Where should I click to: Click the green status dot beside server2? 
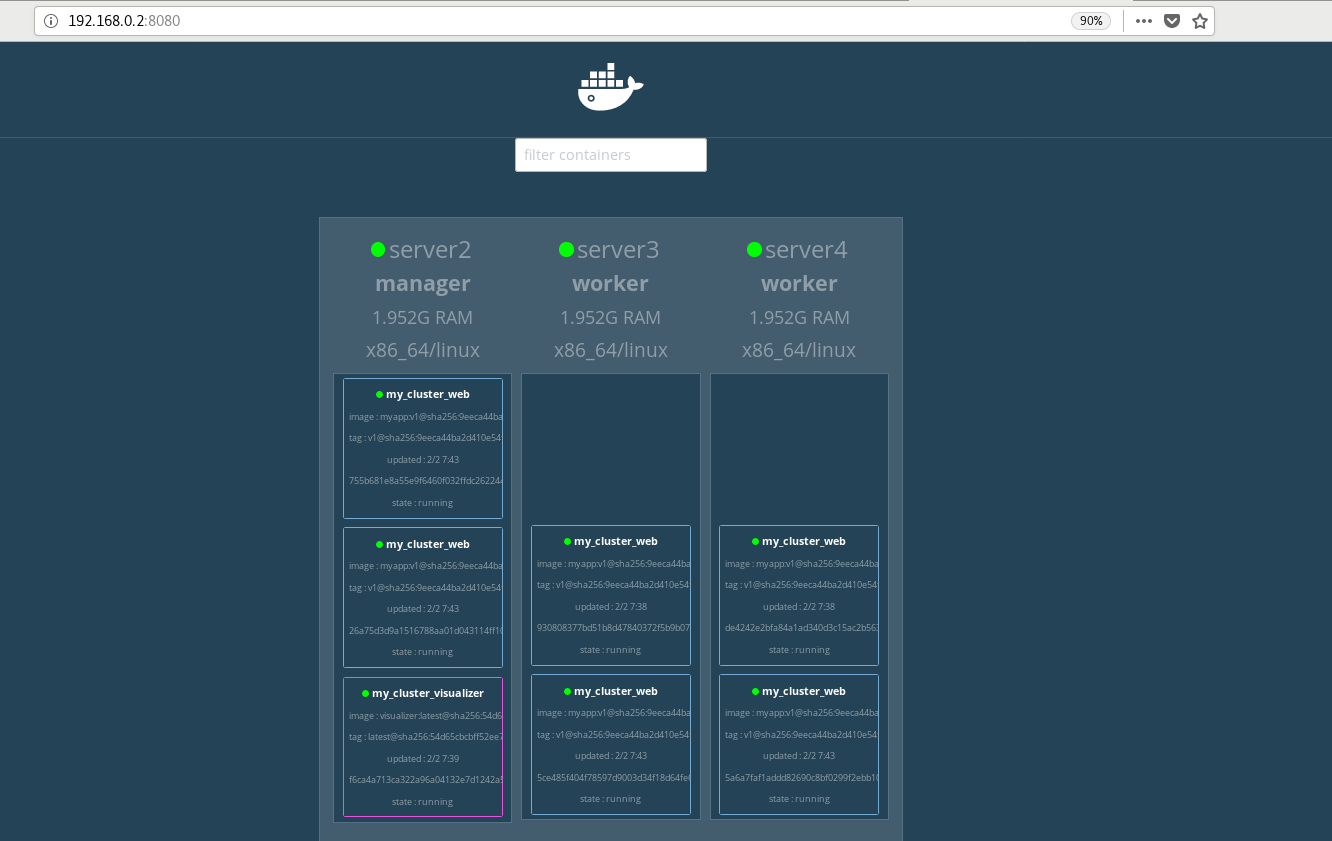(378, 249)
